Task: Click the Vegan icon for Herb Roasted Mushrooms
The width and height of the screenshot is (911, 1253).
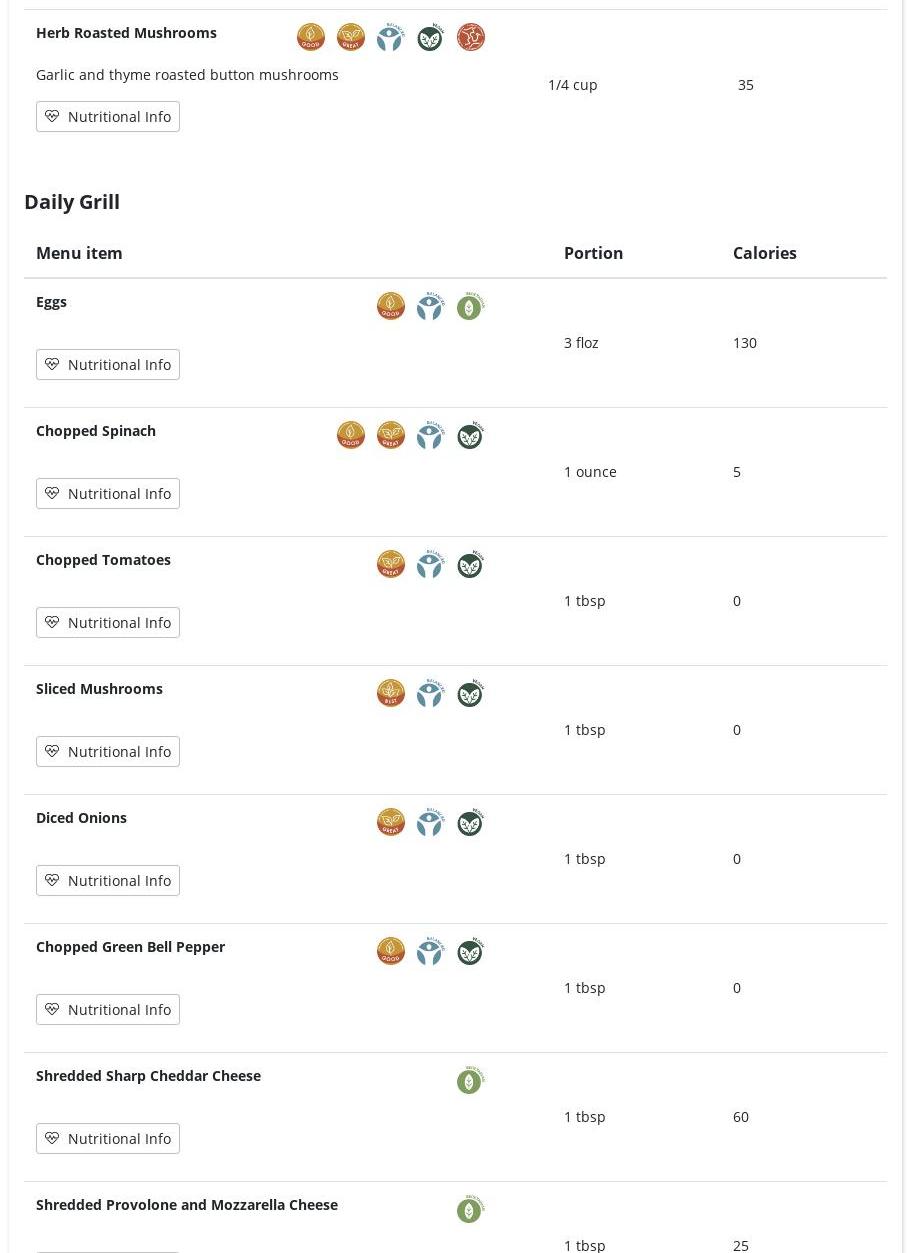Action: [430, 38]
